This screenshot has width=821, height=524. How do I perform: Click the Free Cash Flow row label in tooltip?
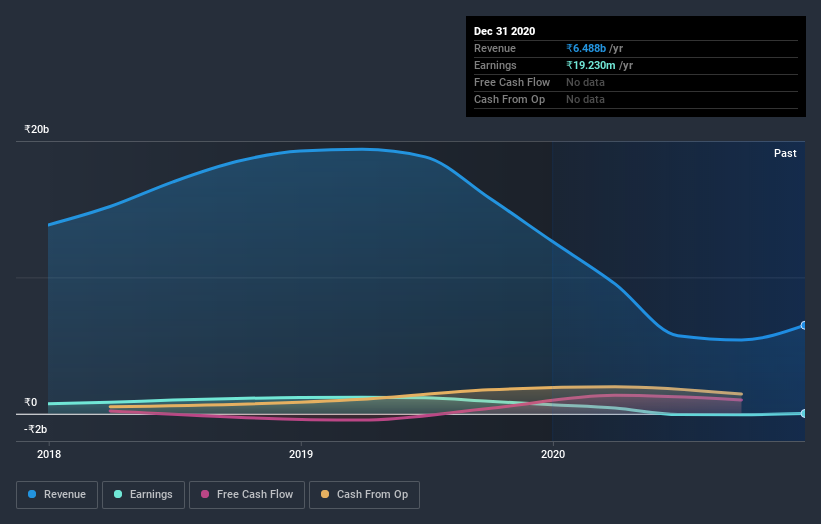click(x=512, y=82)
